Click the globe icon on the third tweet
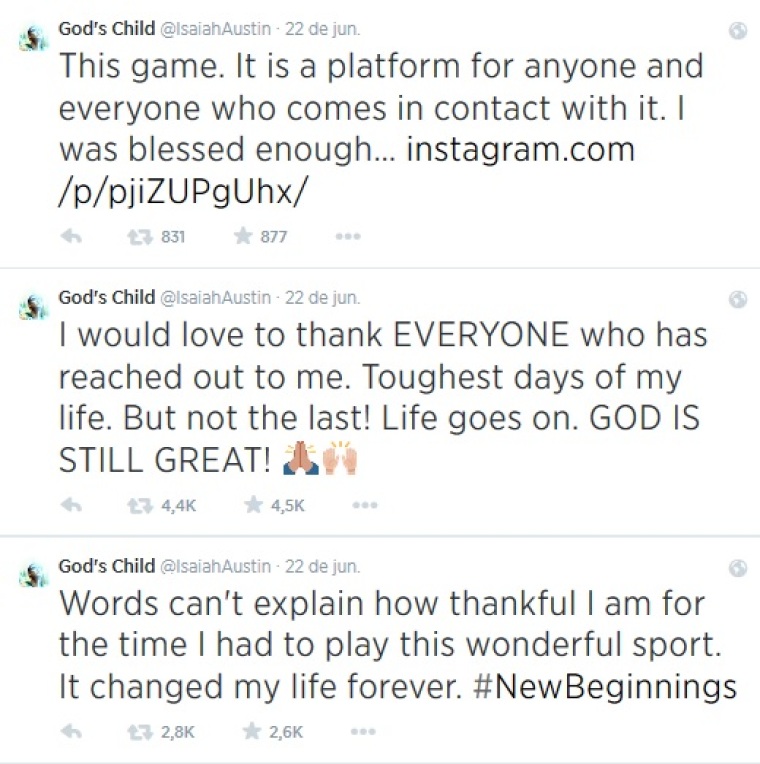 [x=738, y=568]
